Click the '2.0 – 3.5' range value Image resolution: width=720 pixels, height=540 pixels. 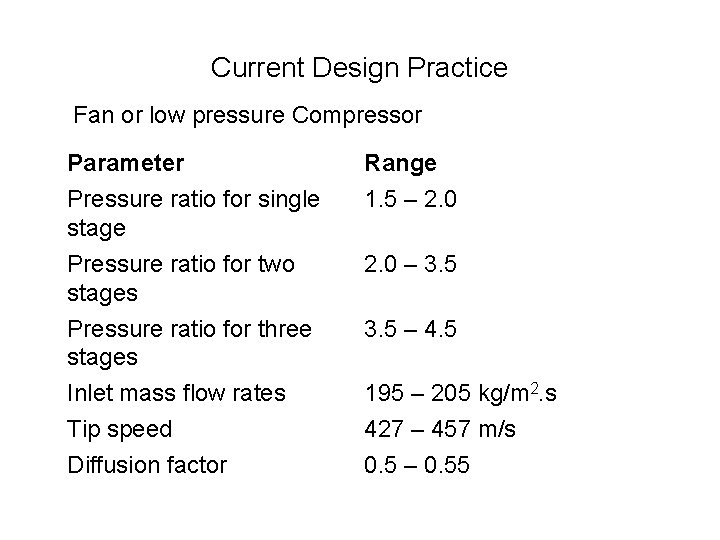pos(411,265)
